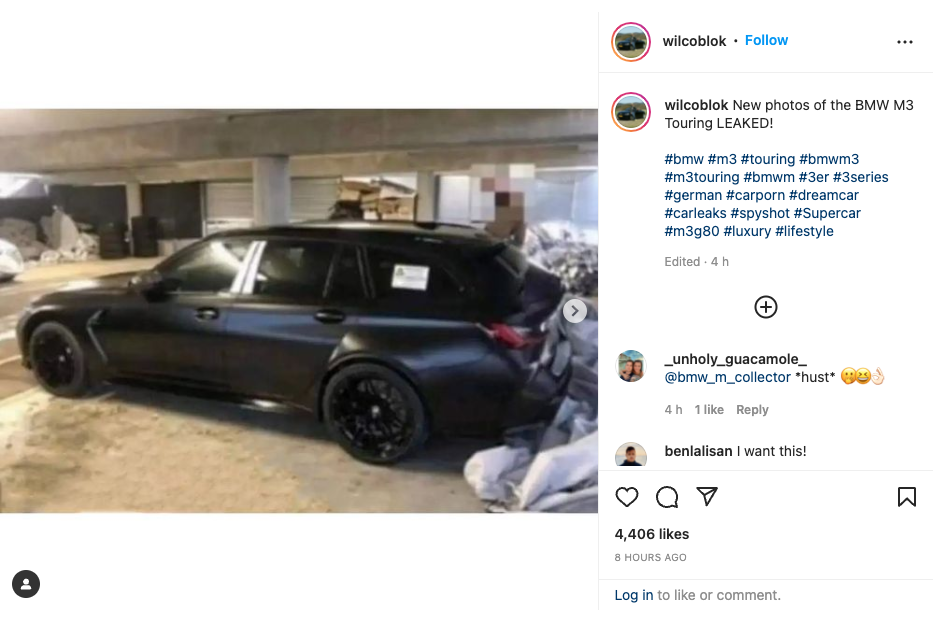
Task: Click Log in to comment
Action: point(634,595)
